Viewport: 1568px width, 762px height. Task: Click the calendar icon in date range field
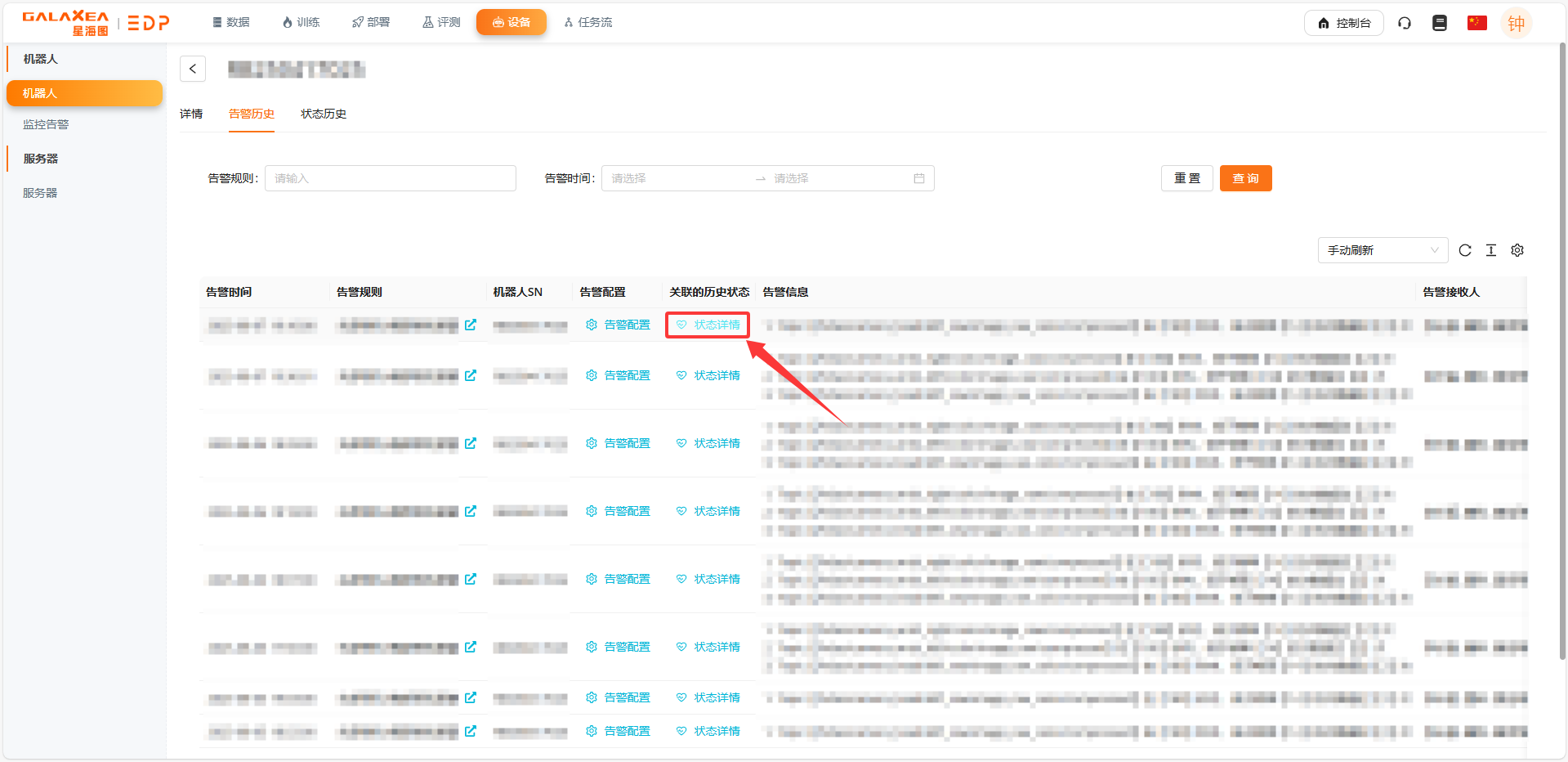[x=919, y=178]
